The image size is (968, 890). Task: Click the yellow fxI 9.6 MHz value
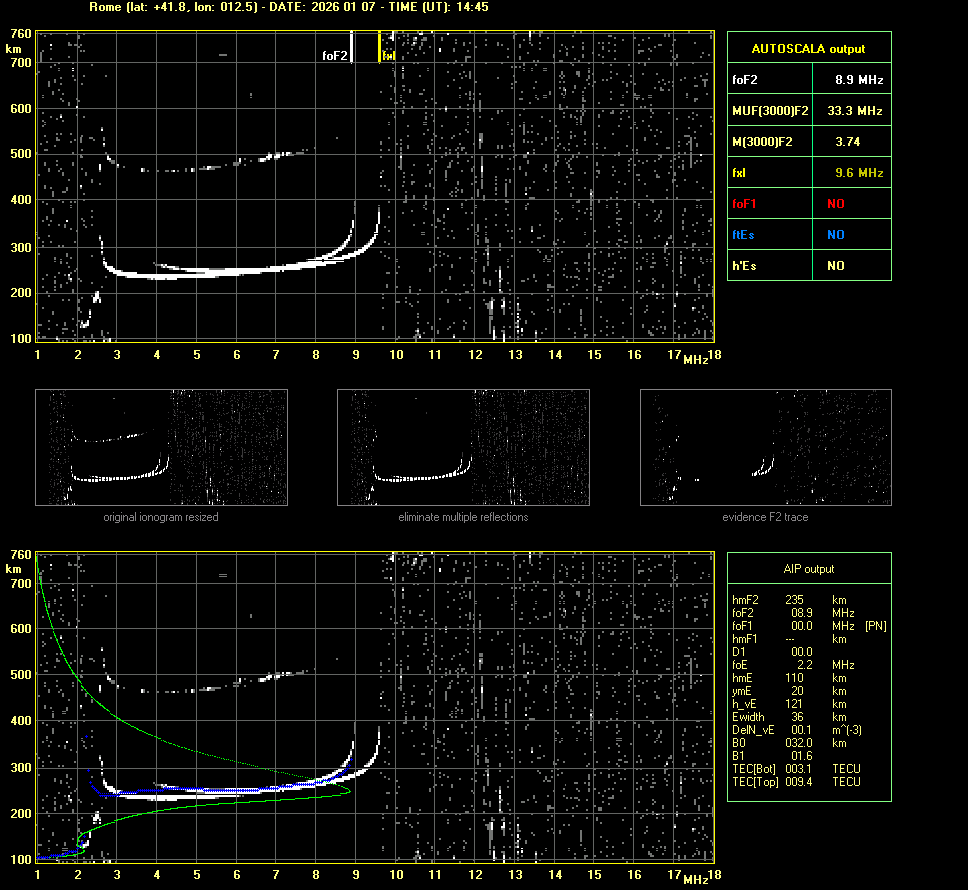click(x=859, y=173)
